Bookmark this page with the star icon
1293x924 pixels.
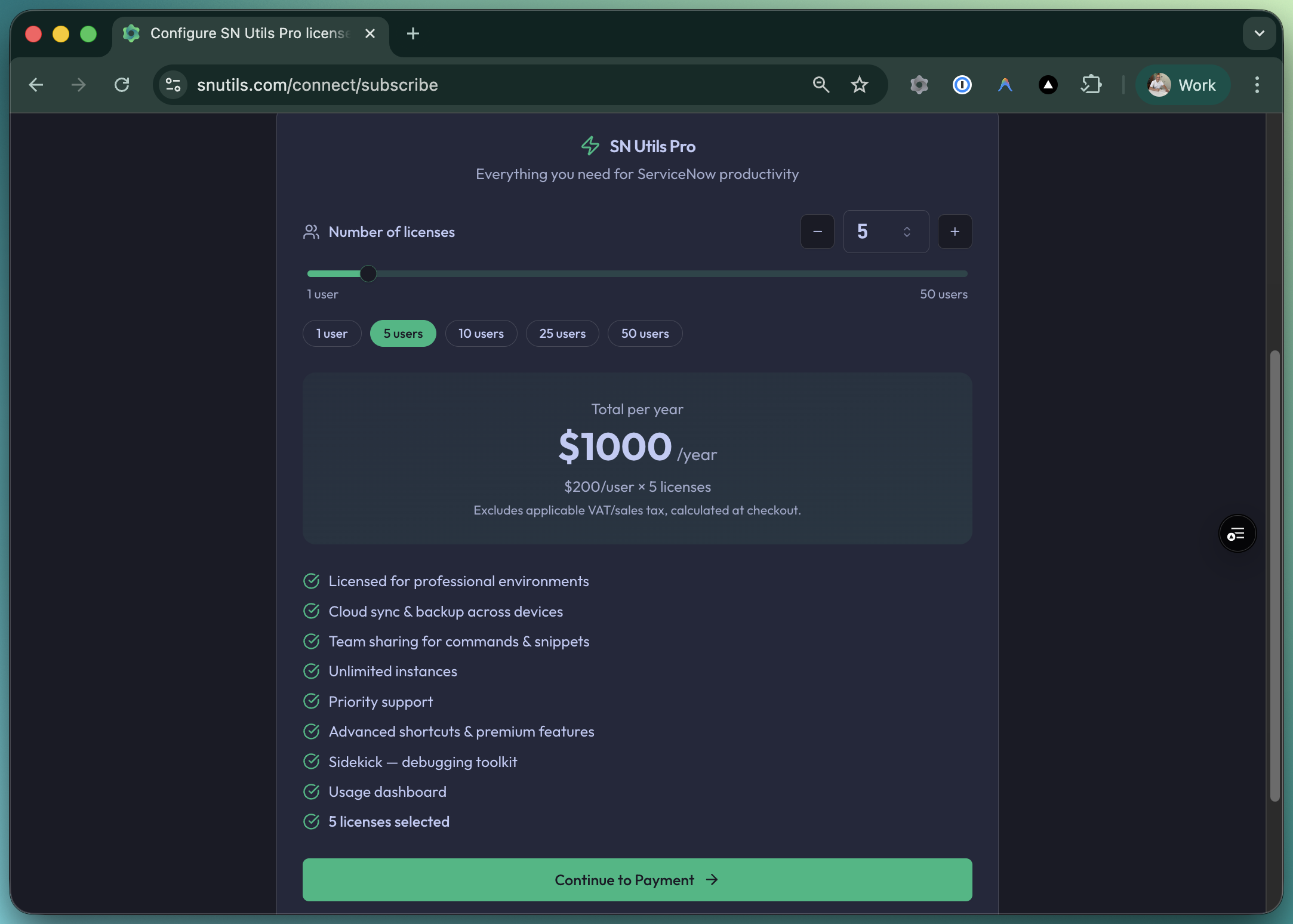click(x=860, y=85)
